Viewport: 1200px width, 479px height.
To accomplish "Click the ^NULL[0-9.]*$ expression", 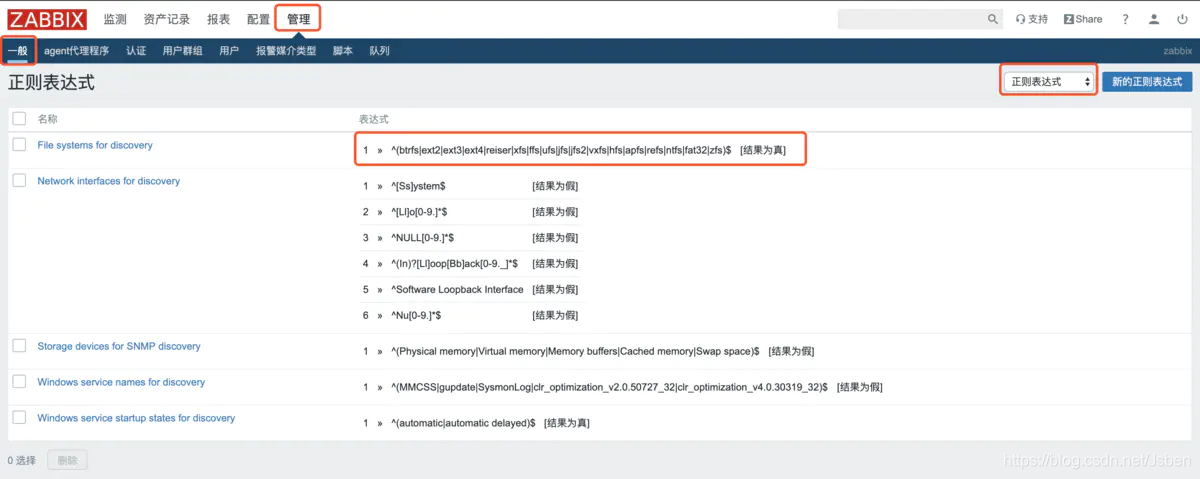I will coord(423,238).
